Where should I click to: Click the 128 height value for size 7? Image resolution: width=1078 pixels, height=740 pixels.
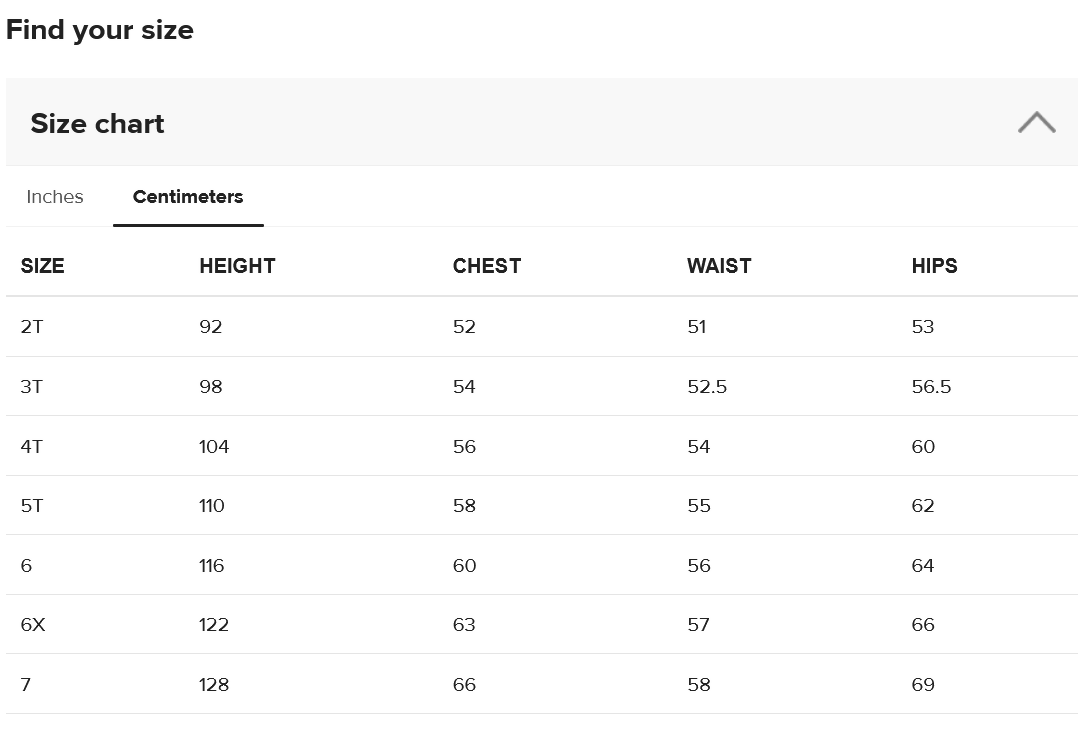(x=214, y=685)
